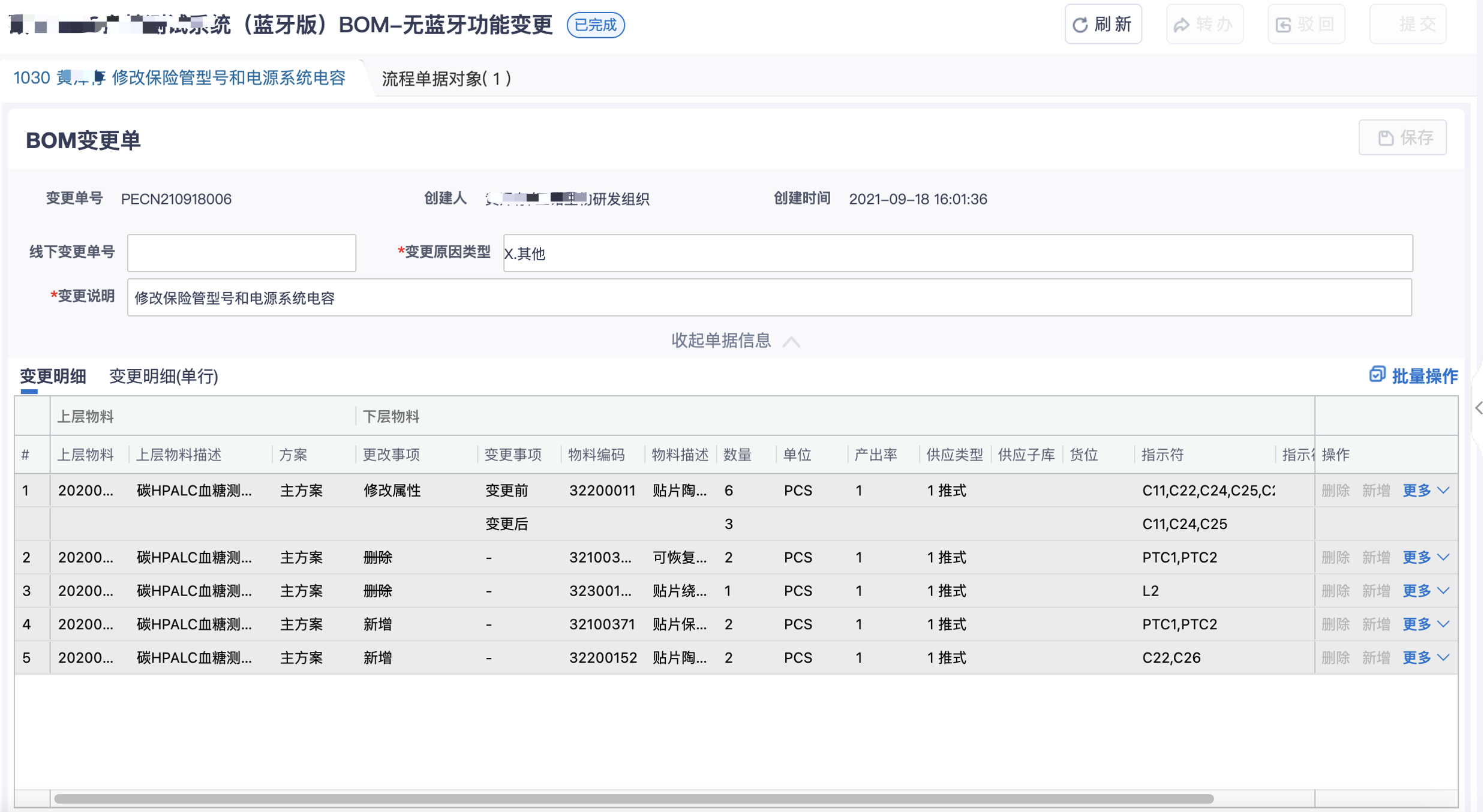1484x812 pixels.
Task: Click the 转办 forward arrow icon
Action: click(x=1182, y=25)
